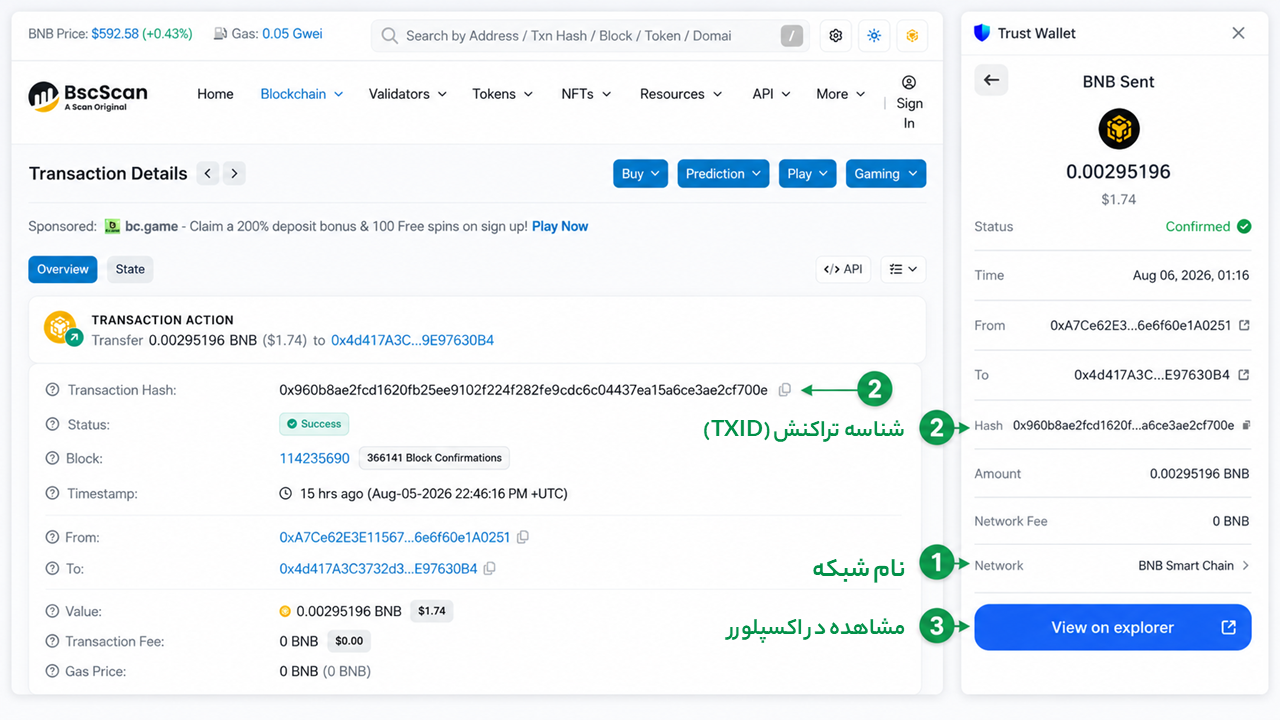The image size is (1280, 720).
Task: Click the search magnifier icon
Action: (x=389, y=36)
